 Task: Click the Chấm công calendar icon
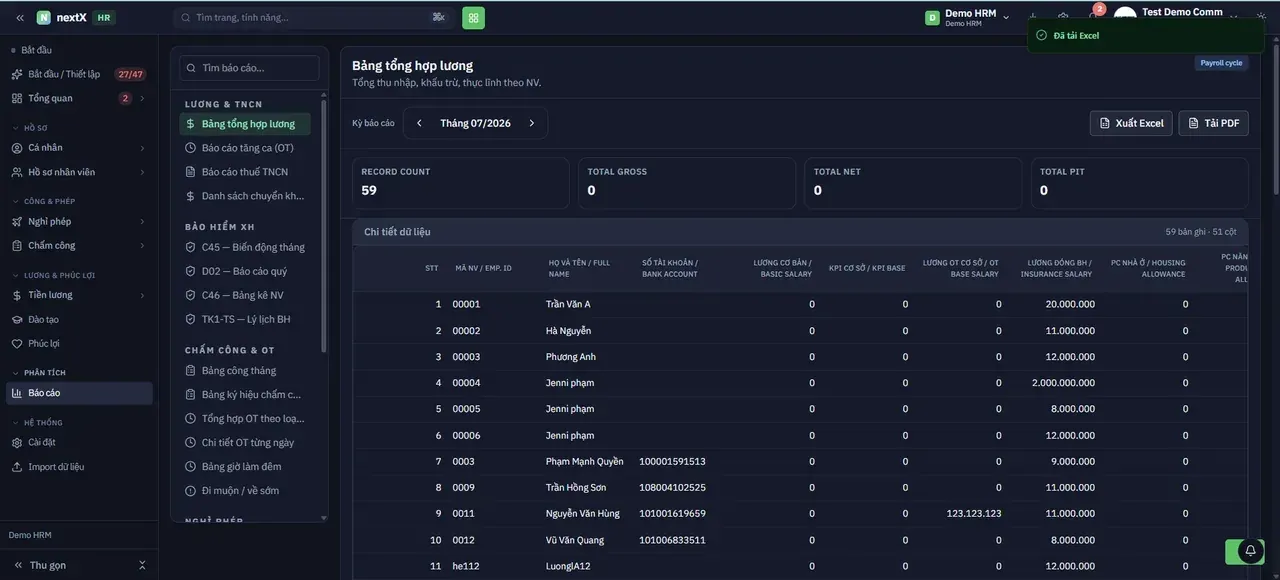tap(17, 245)
